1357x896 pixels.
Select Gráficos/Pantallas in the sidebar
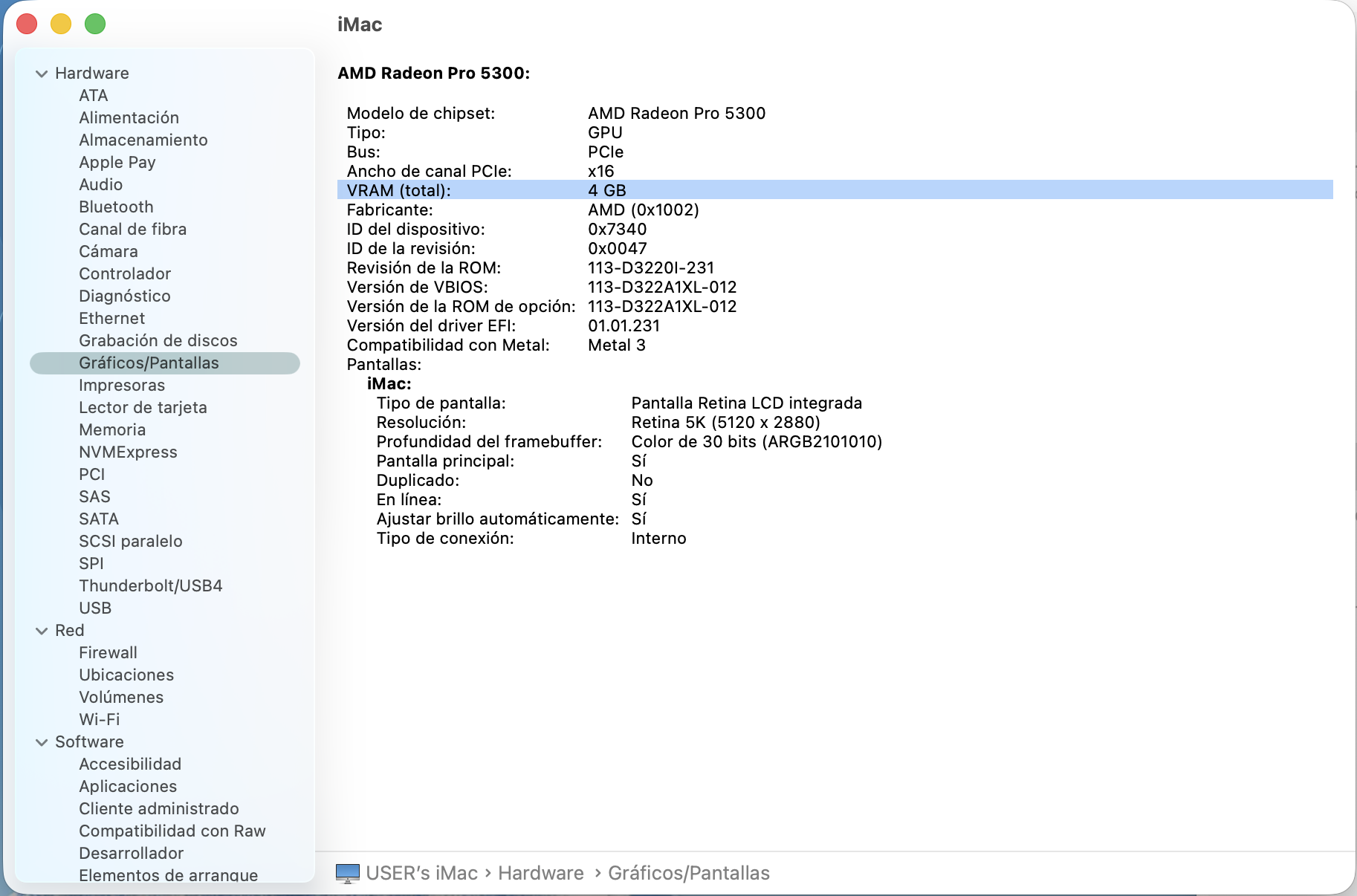point(165,363)
